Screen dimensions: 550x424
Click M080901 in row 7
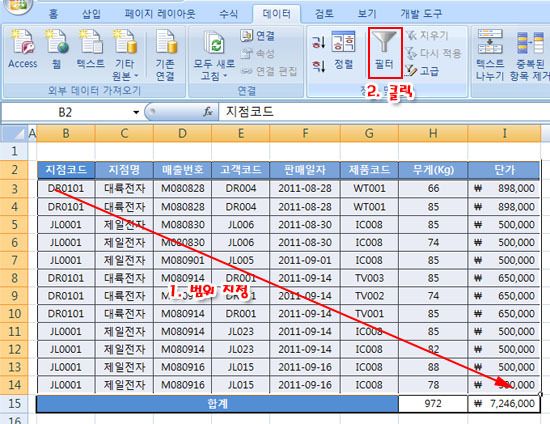coord(182,260)
